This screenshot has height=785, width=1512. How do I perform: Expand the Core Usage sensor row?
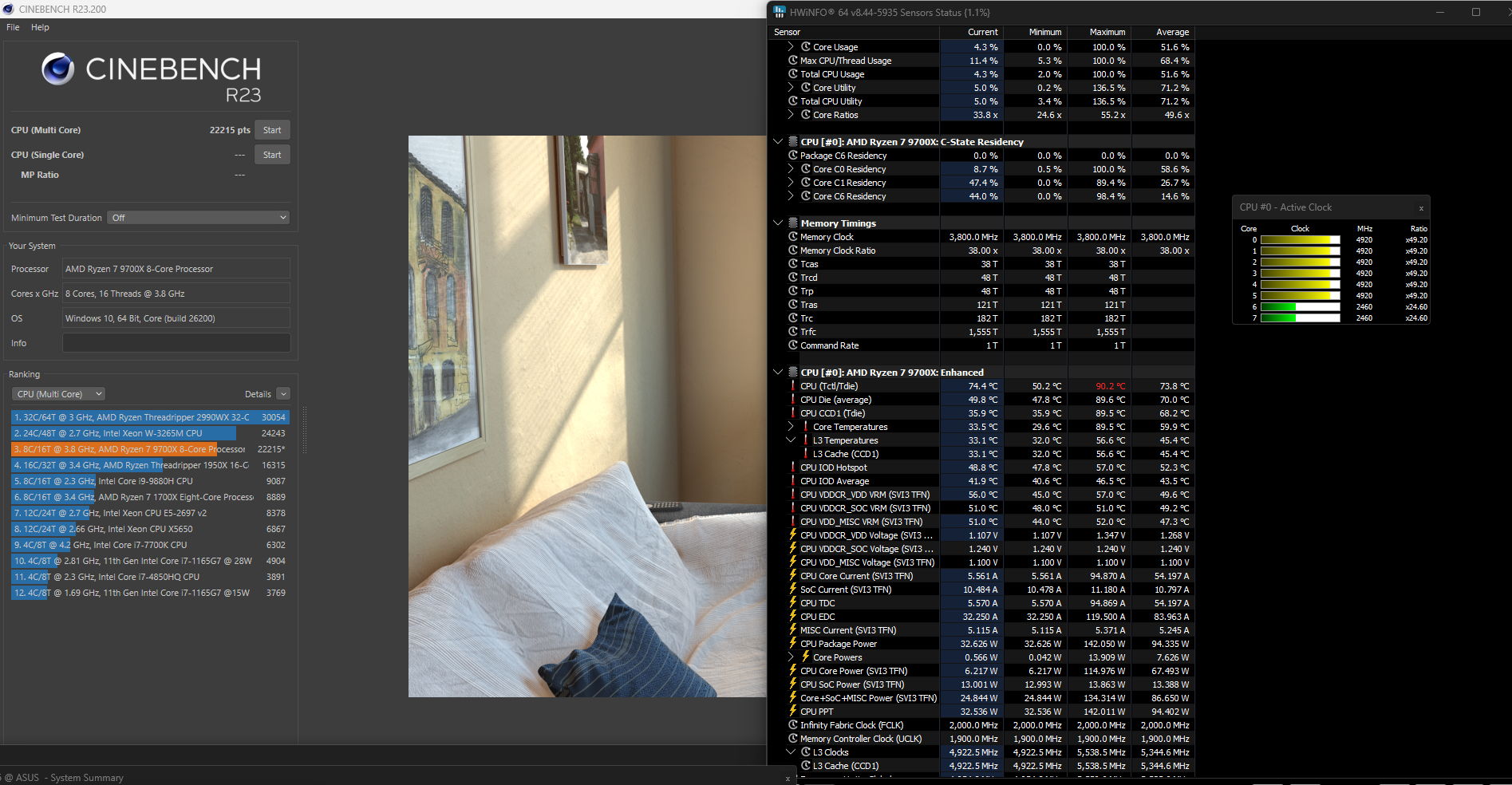791,46
